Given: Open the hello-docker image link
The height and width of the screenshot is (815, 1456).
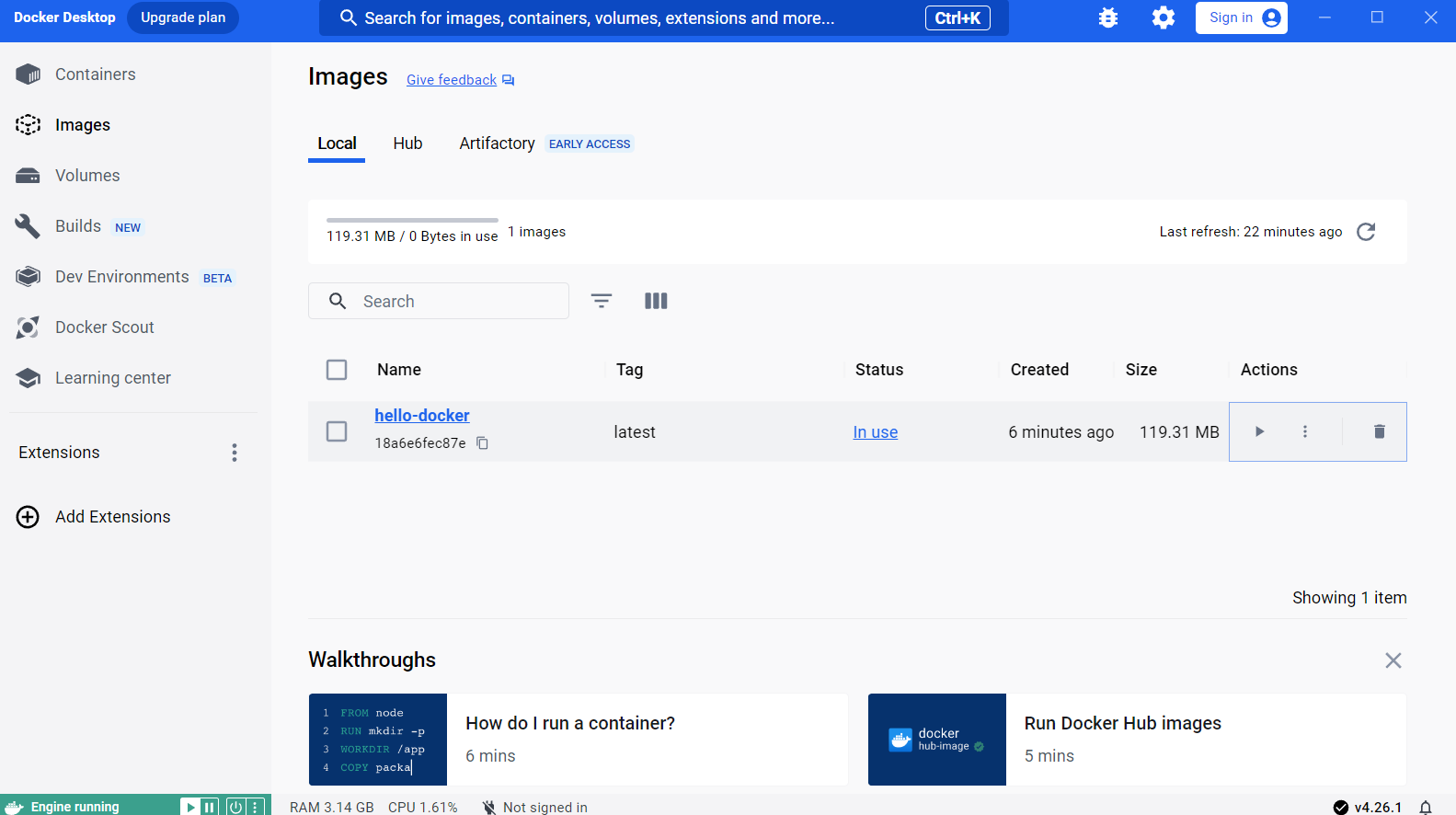Looking at the screenshot, I should (422, 416).
